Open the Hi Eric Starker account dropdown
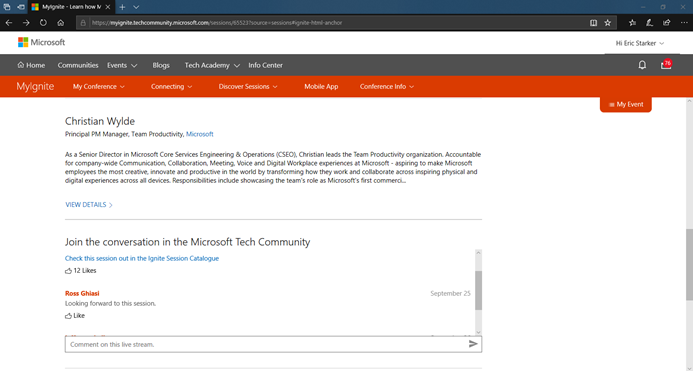This screenshot has height=371, width=693. pyautogui.click(x=640, y=43)
